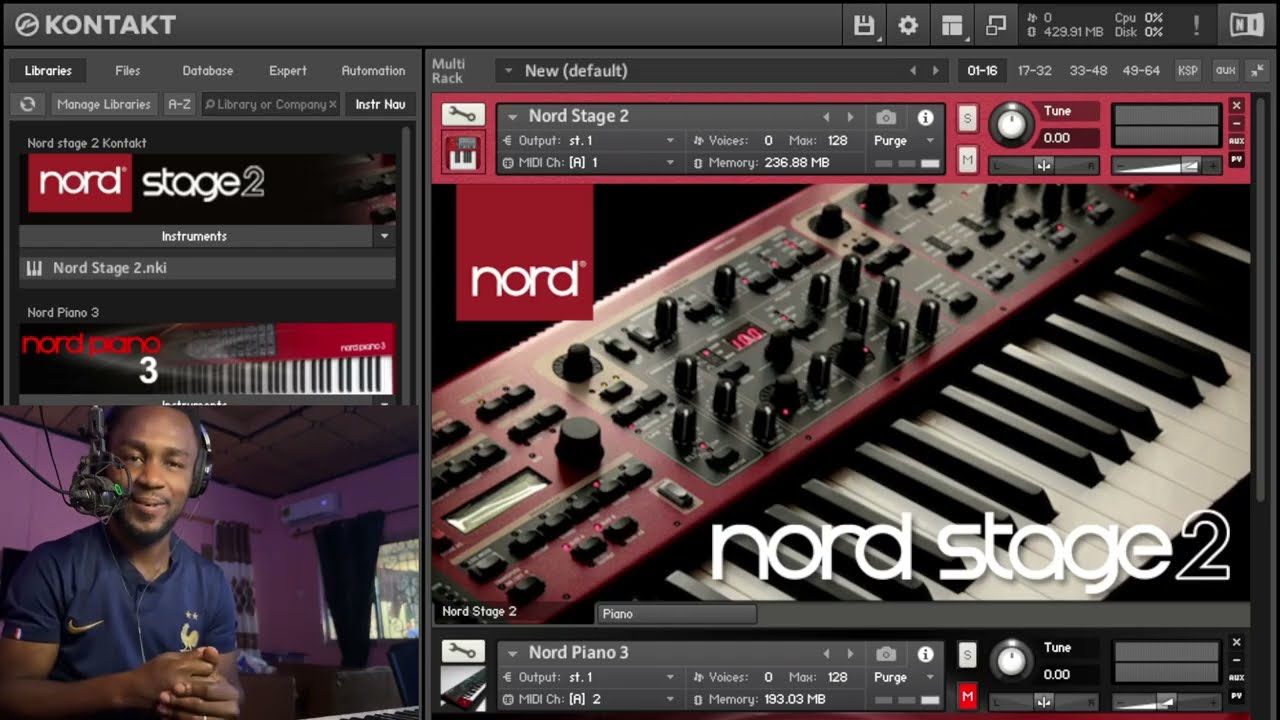This screenshot has width=1280, height=720.
Task: Load next instrument for Nord Stage 2
Action: (x=851, y=117)
